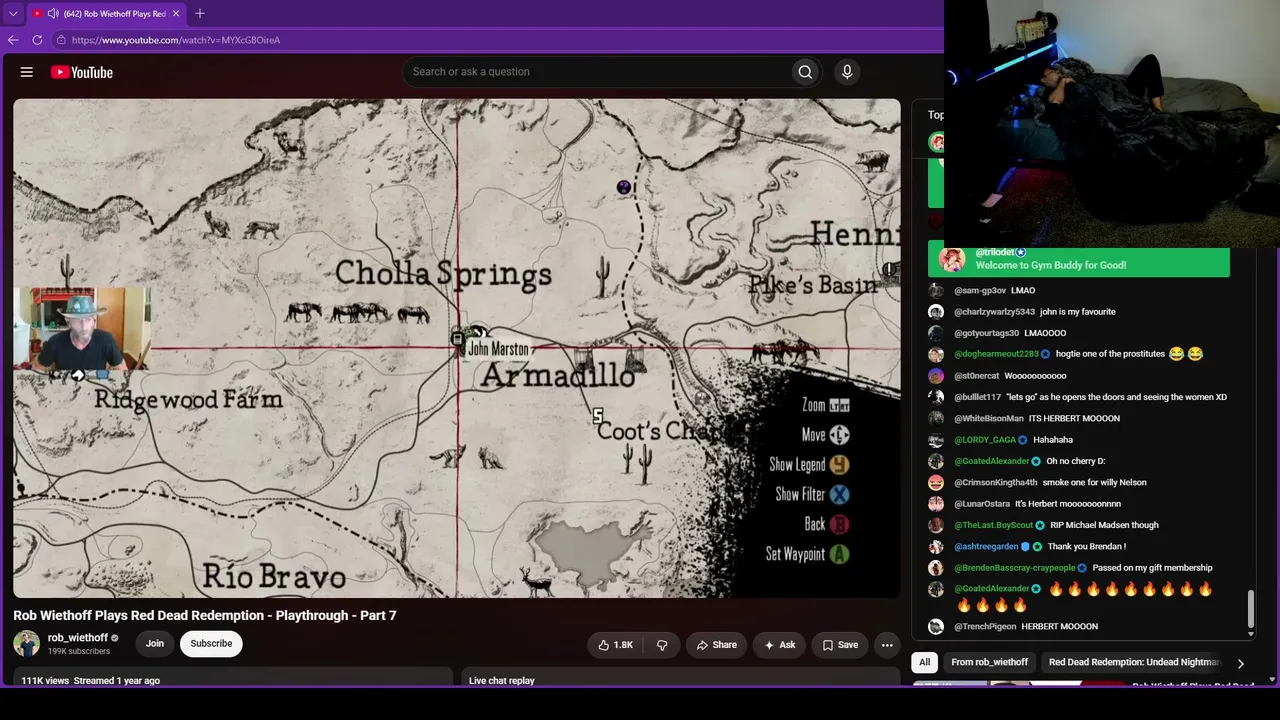Open @TrenchPigeon chat author name
The width and height of the screenshot is (1280, 720).
[x=985, y=626]
